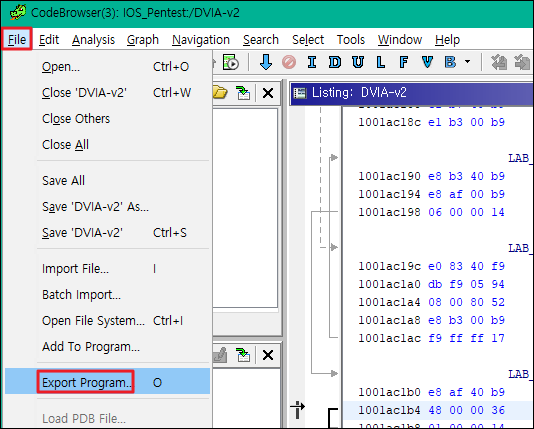Viewport: 534px width, 429px height.
Task: Click pencil icon in lower panel header
Action: click(220, 355)
